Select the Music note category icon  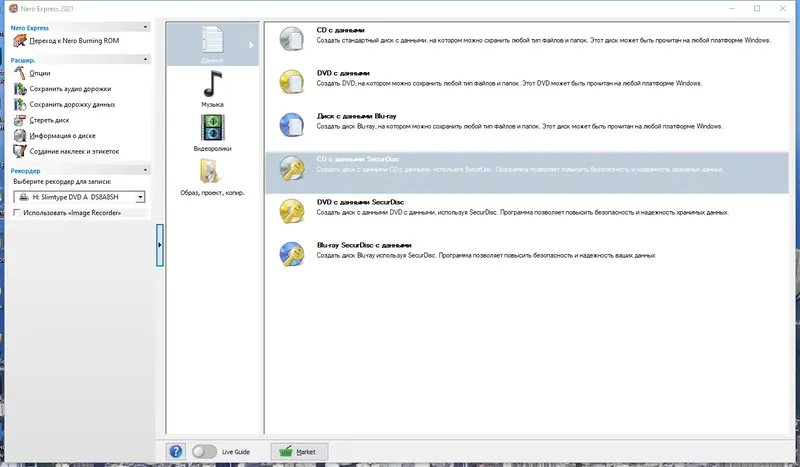pos(212,84)
